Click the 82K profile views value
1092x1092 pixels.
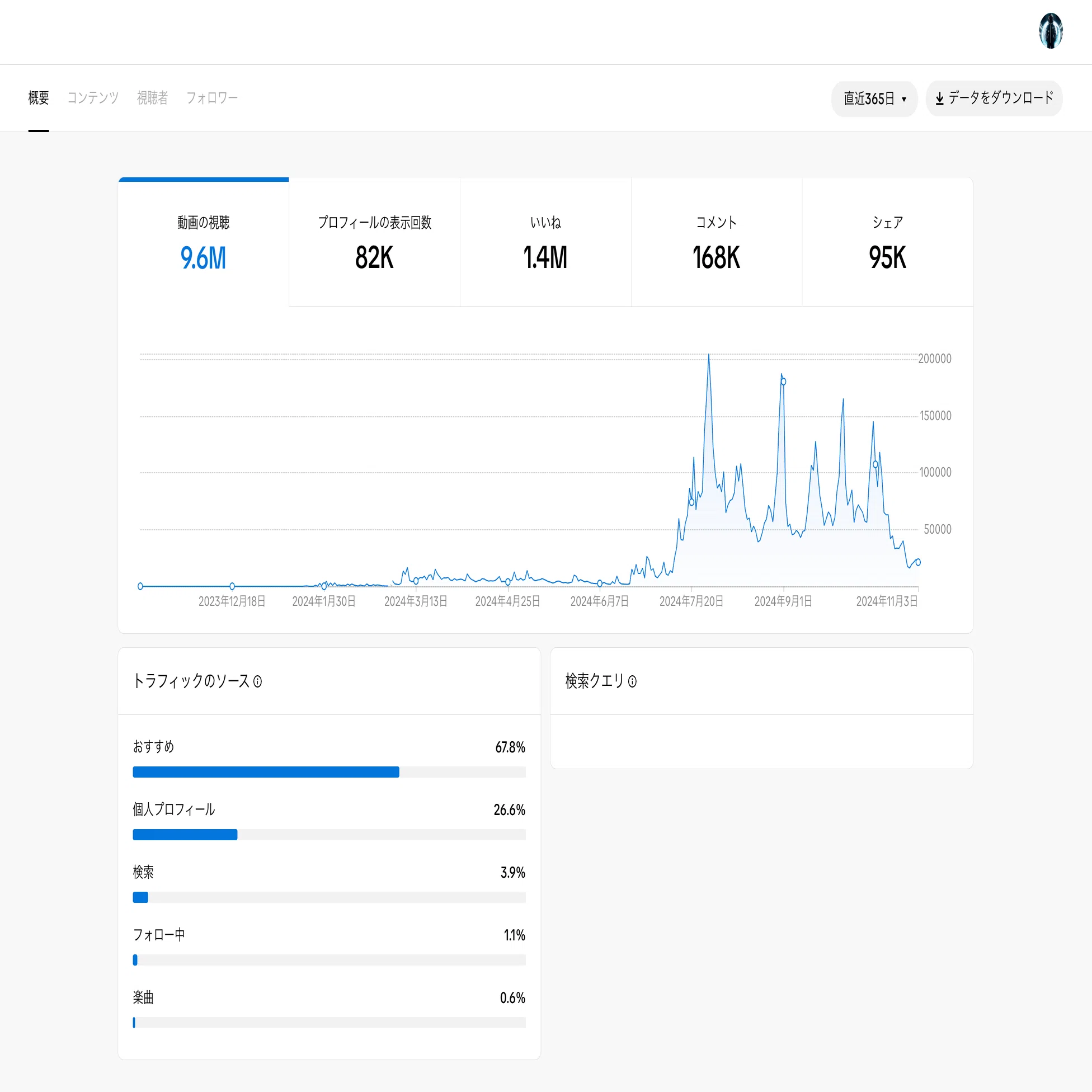(374, 258)
